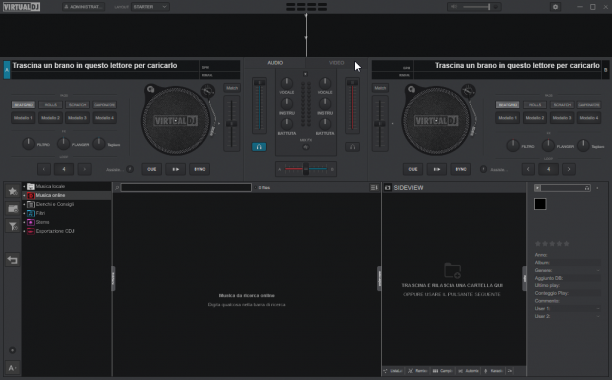Image resolution: width=612 pixels, height=380 pixels.
Task: Click left deck play/pause button
Action: 176,169
